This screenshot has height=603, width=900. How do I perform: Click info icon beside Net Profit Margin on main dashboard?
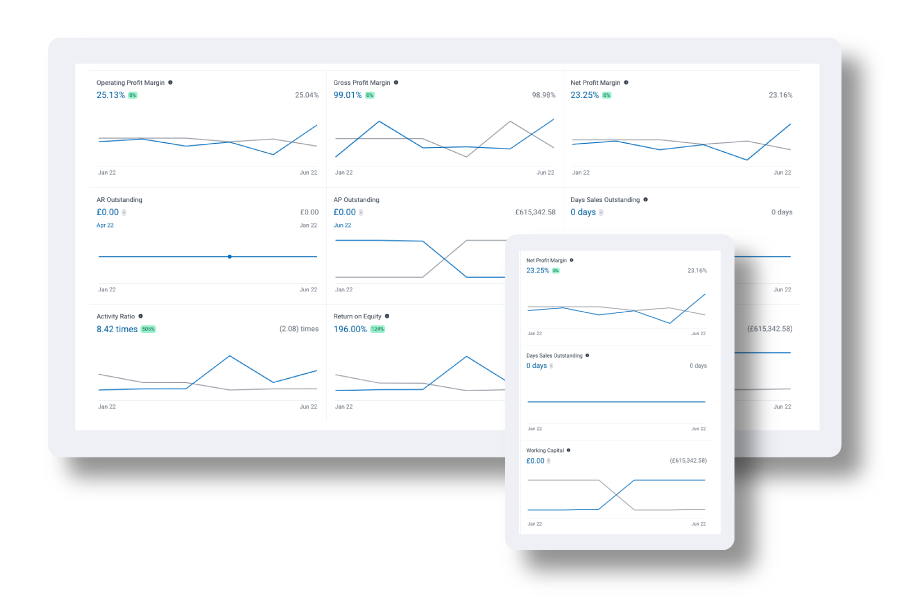coord(626,83)
